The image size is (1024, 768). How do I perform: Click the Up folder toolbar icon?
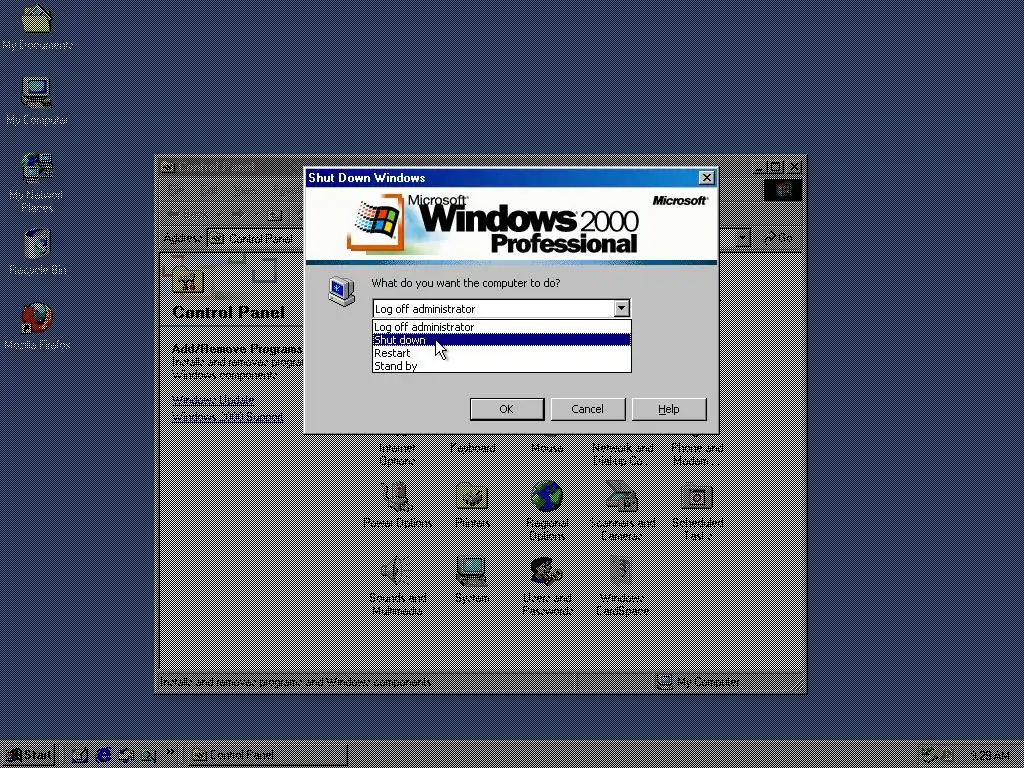pyautogui.click(x=275, y=214)
